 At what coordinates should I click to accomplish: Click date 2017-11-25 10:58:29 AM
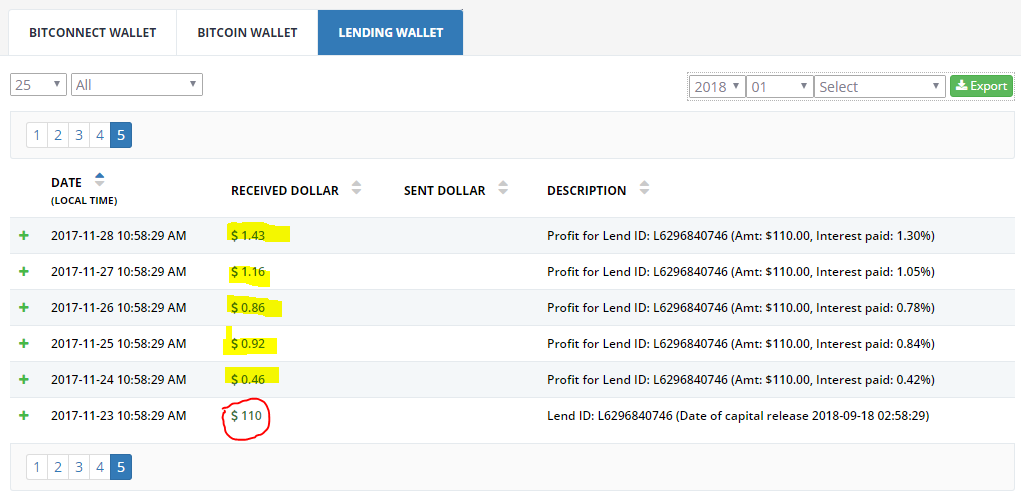click(x=119, y=343)
